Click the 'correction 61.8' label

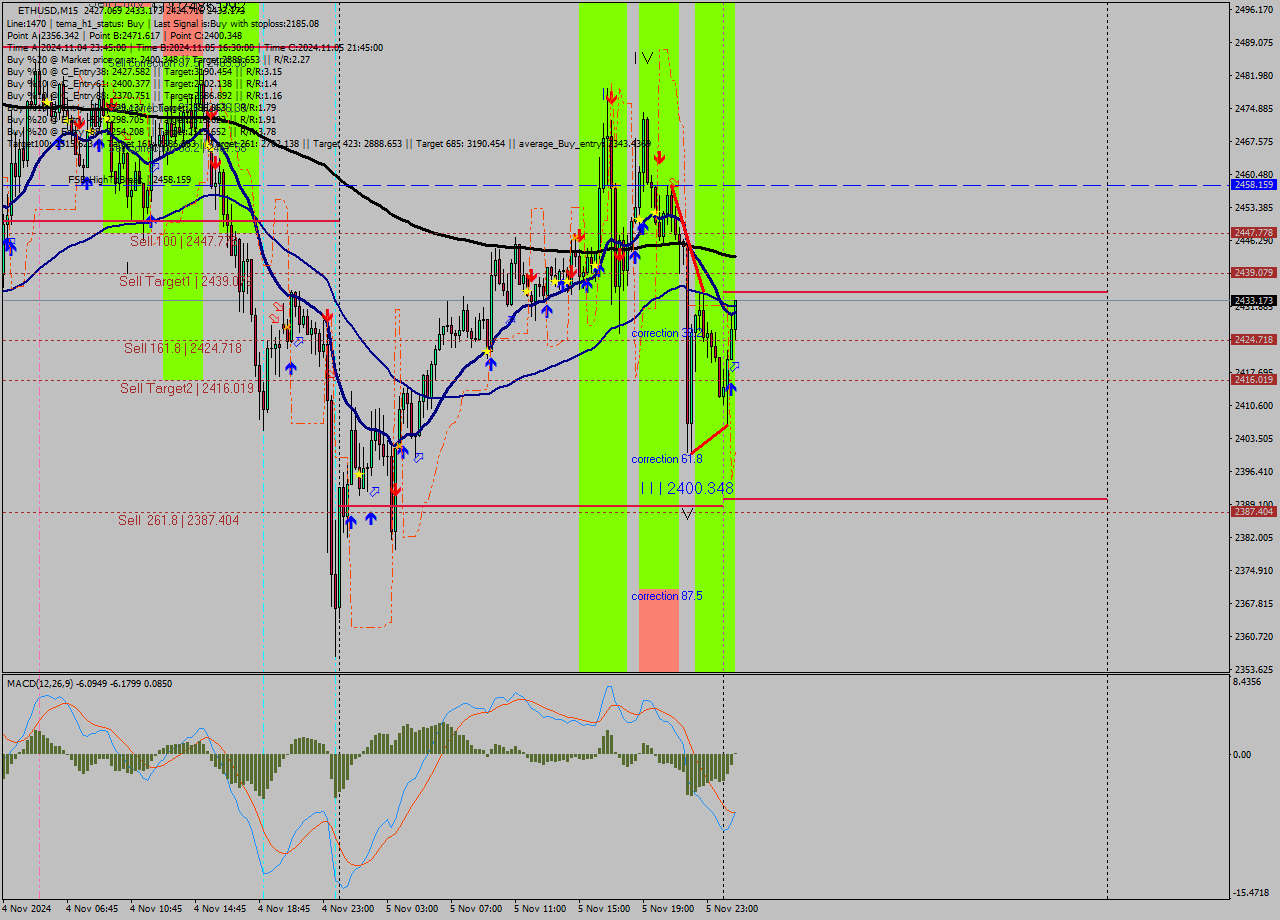tap(666, 459)
